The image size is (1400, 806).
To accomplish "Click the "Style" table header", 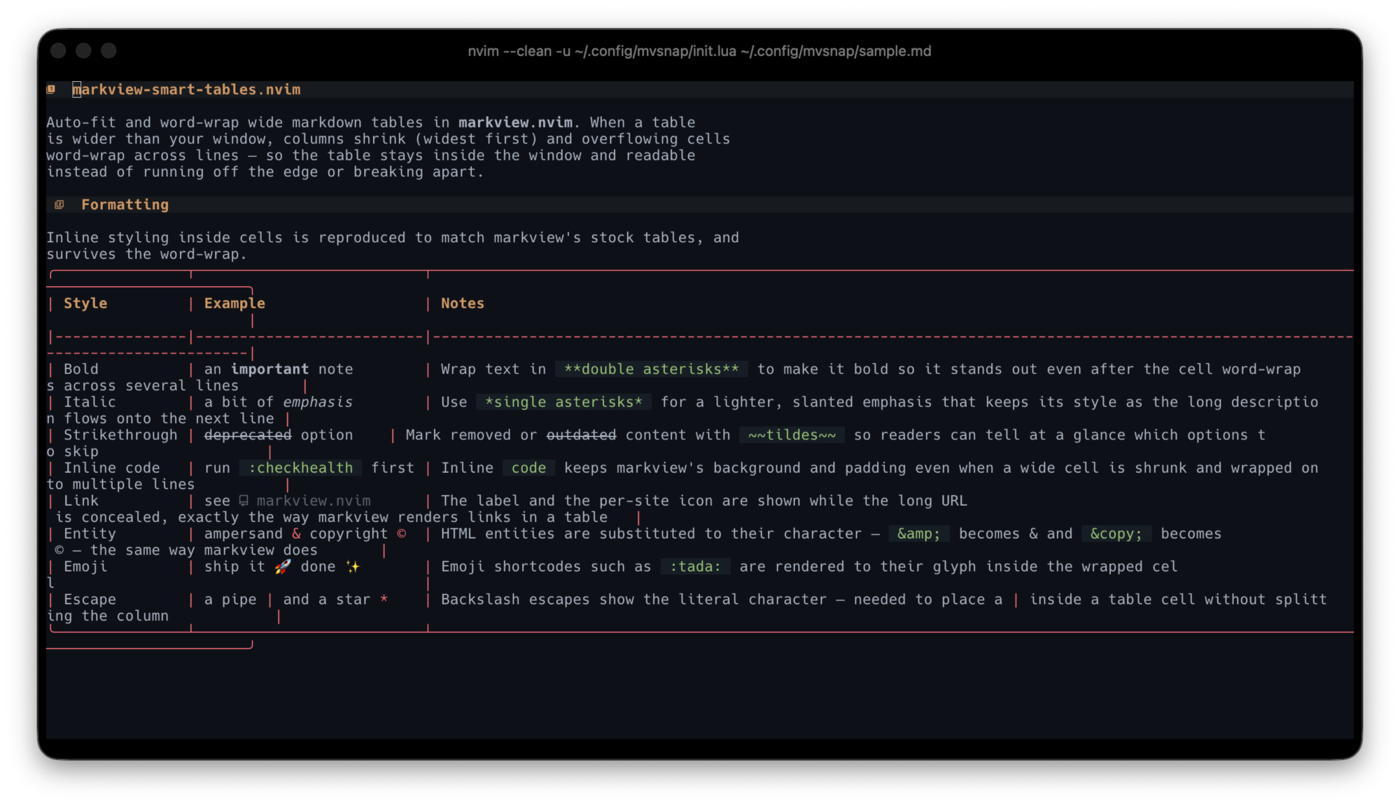I will click(x=85, y=304).
